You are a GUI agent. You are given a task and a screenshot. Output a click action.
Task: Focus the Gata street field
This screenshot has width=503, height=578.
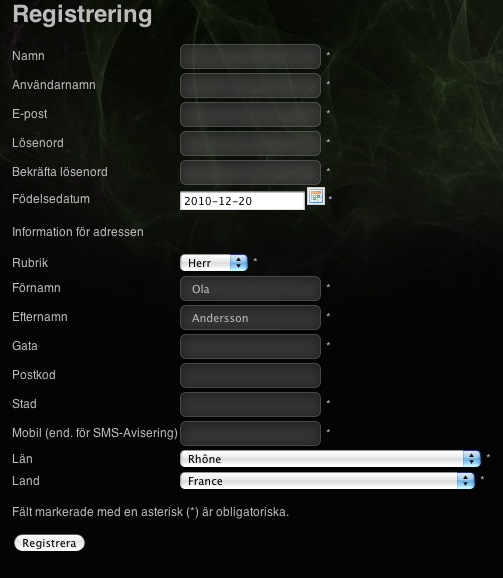250,347
